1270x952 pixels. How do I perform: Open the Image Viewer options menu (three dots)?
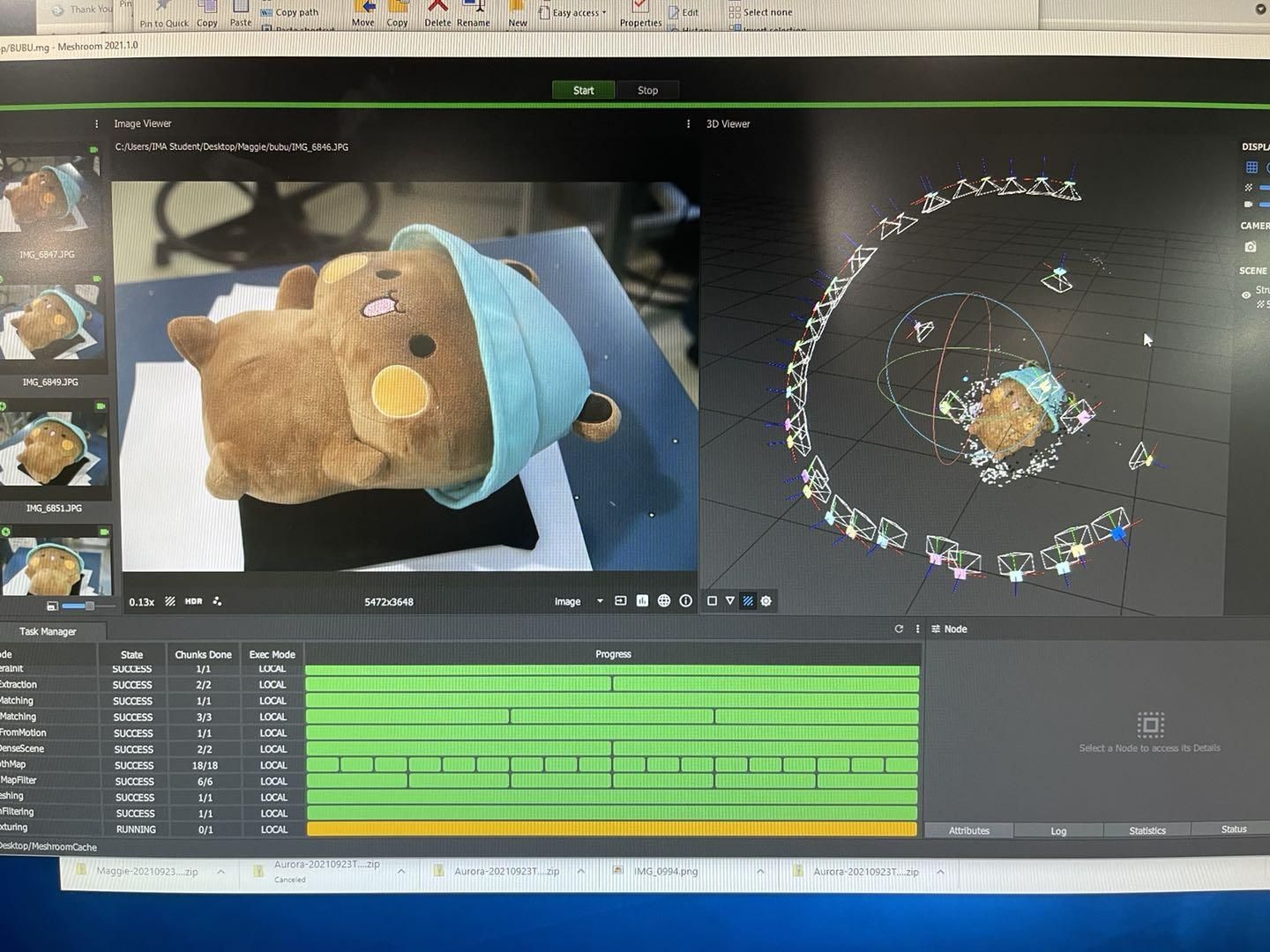coord(689,124)
